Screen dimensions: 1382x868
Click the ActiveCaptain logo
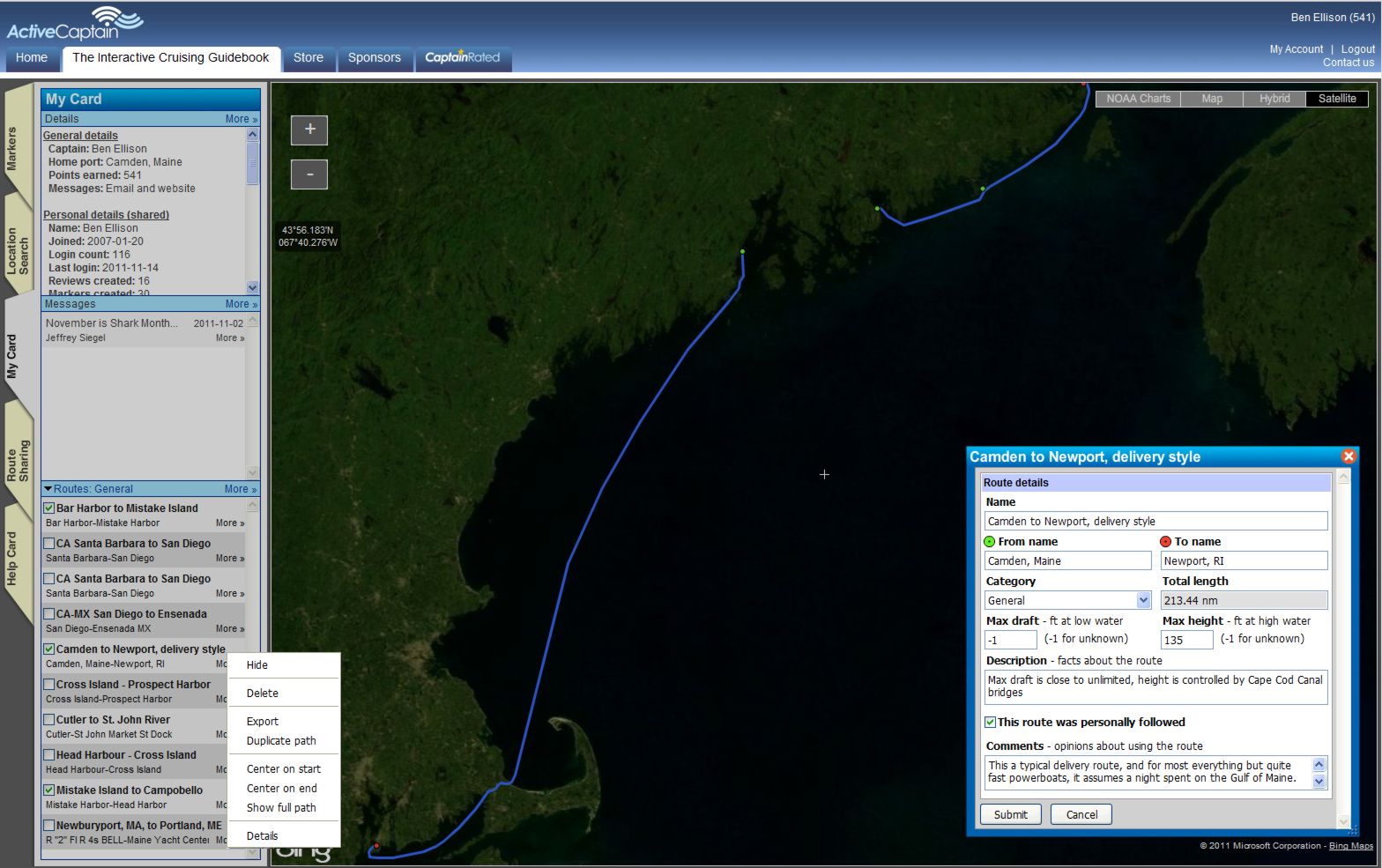(74, 24)
